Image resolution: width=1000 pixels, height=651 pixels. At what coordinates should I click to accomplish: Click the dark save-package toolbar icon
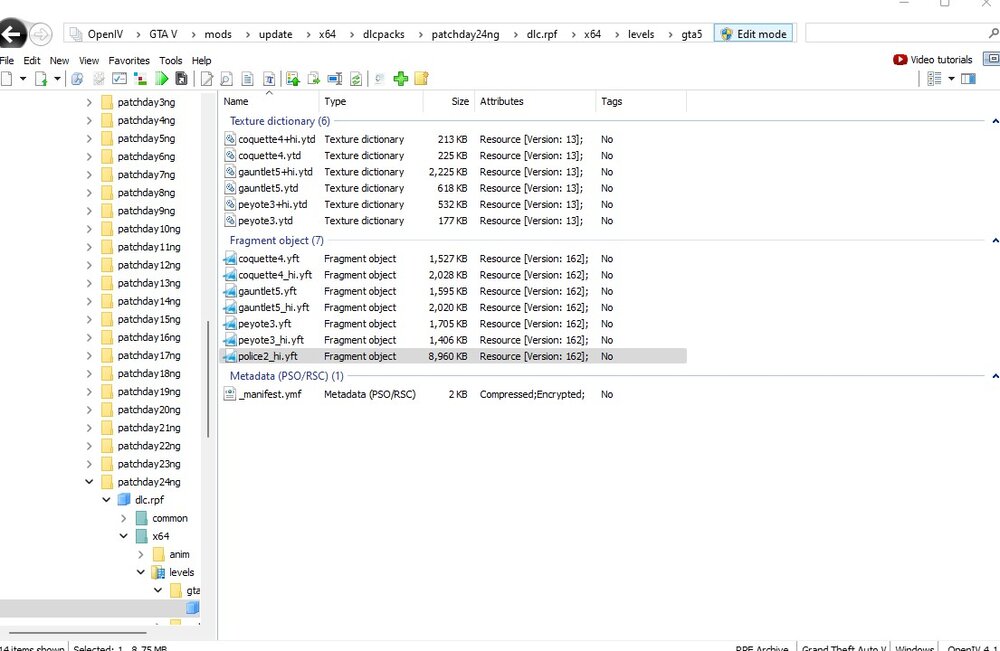point(182,78)
